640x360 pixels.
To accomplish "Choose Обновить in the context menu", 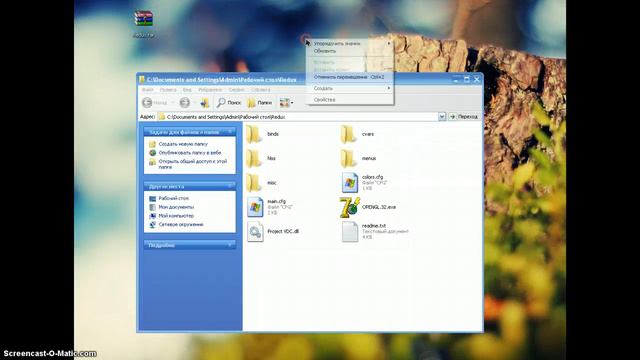I will (350, 51).
